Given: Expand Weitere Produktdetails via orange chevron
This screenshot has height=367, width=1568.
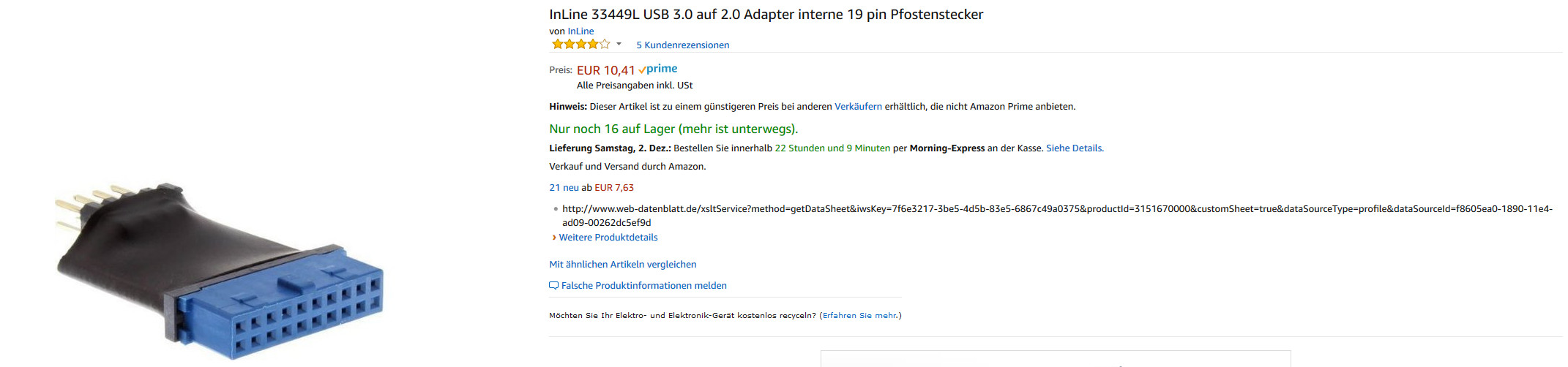Looking at the screenshot, I should pyautogui.click(x=553, y=238).
